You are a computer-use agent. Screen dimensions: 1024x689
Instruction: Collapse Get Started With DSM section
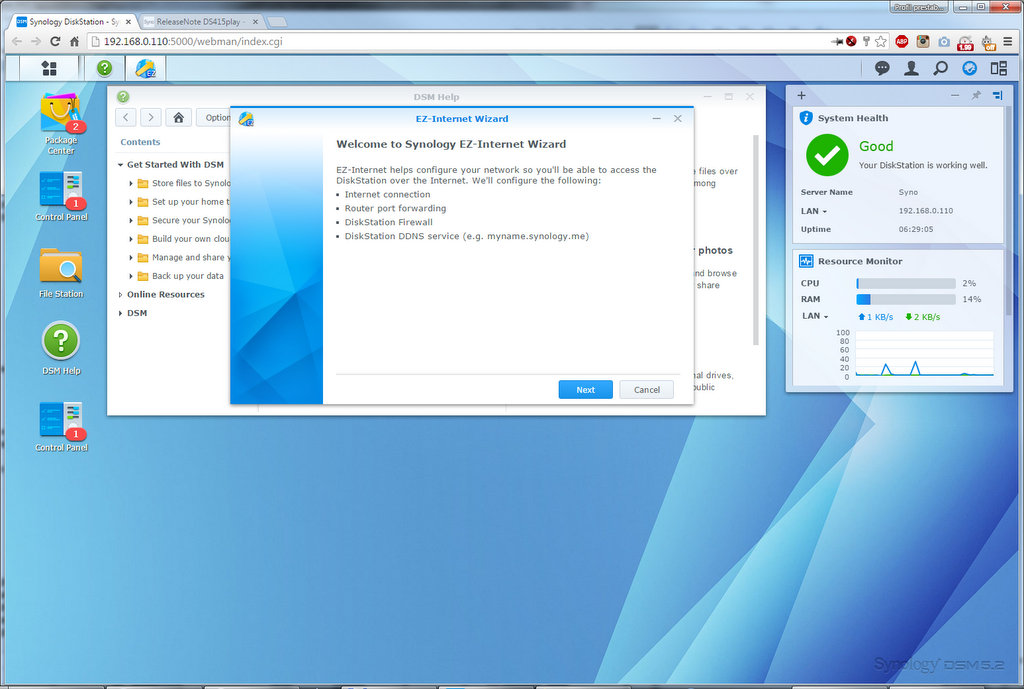pos(120,165)
